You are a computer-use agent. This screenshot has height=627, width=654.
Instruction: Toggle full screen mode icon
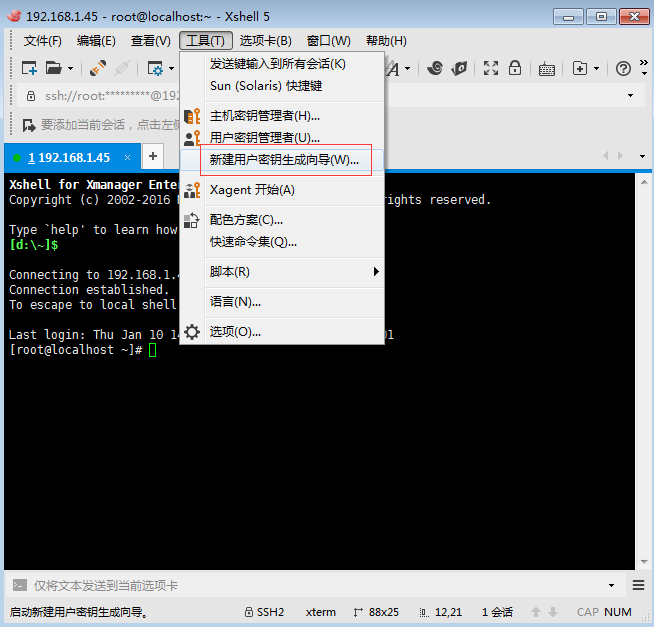(491, 68)
